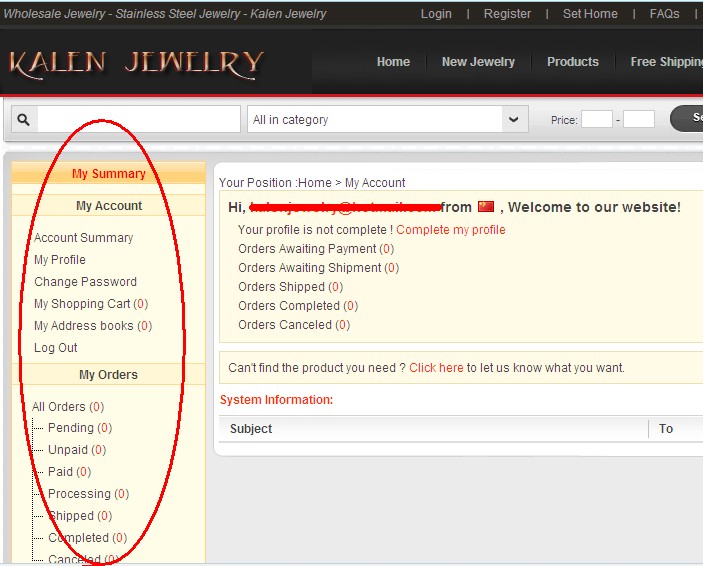The image size is (703, 566).
Task: Click the Complete my profile link
Action: click(451, 230)
